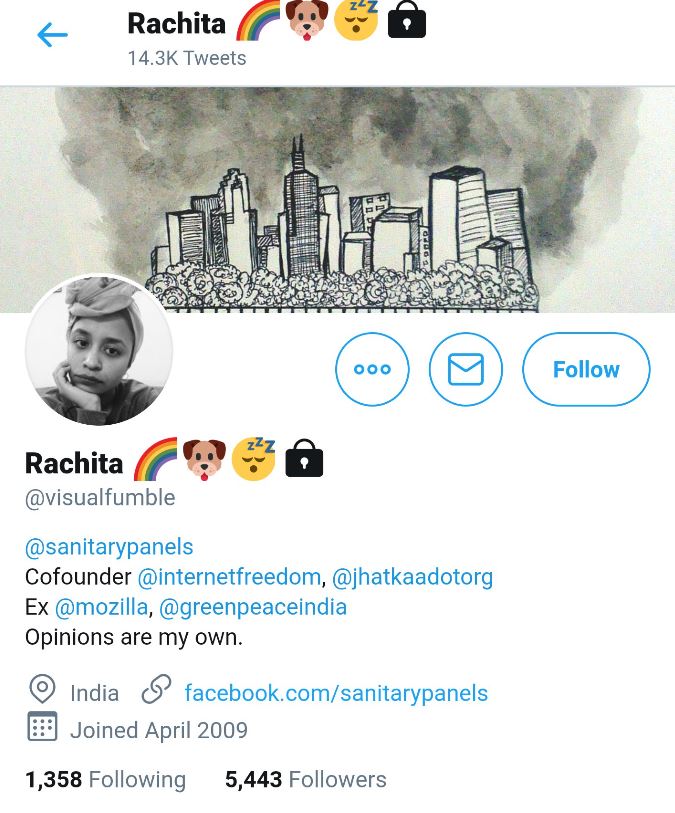Open the @internetfreedom mention

[x=229, y=577]
